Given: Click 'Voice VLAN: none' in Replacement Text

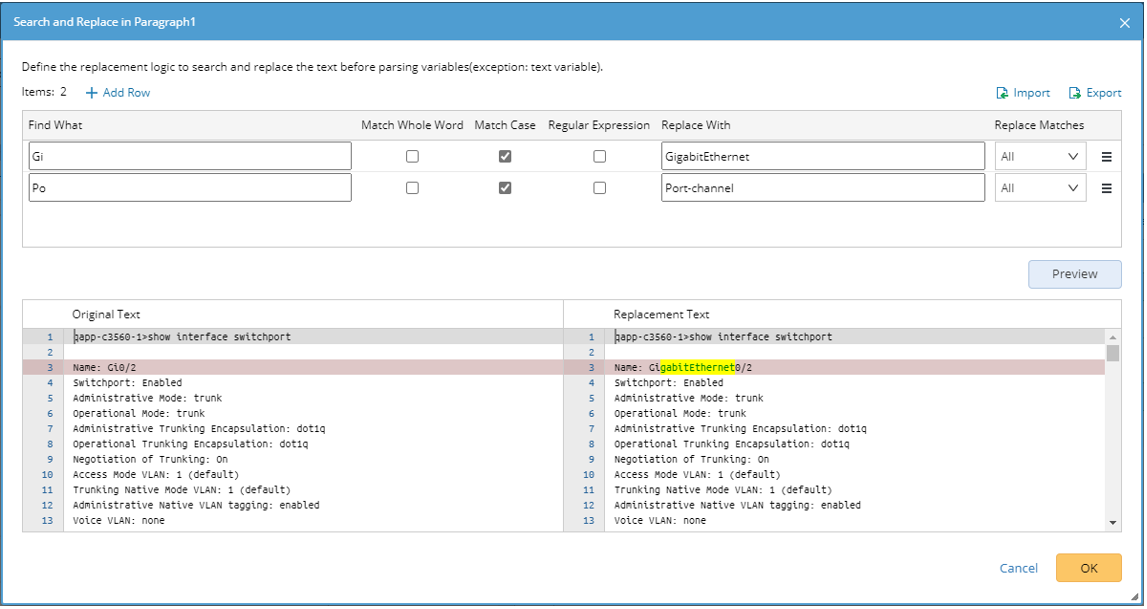Looking at the screenshot, I should (x=660, y=521).
